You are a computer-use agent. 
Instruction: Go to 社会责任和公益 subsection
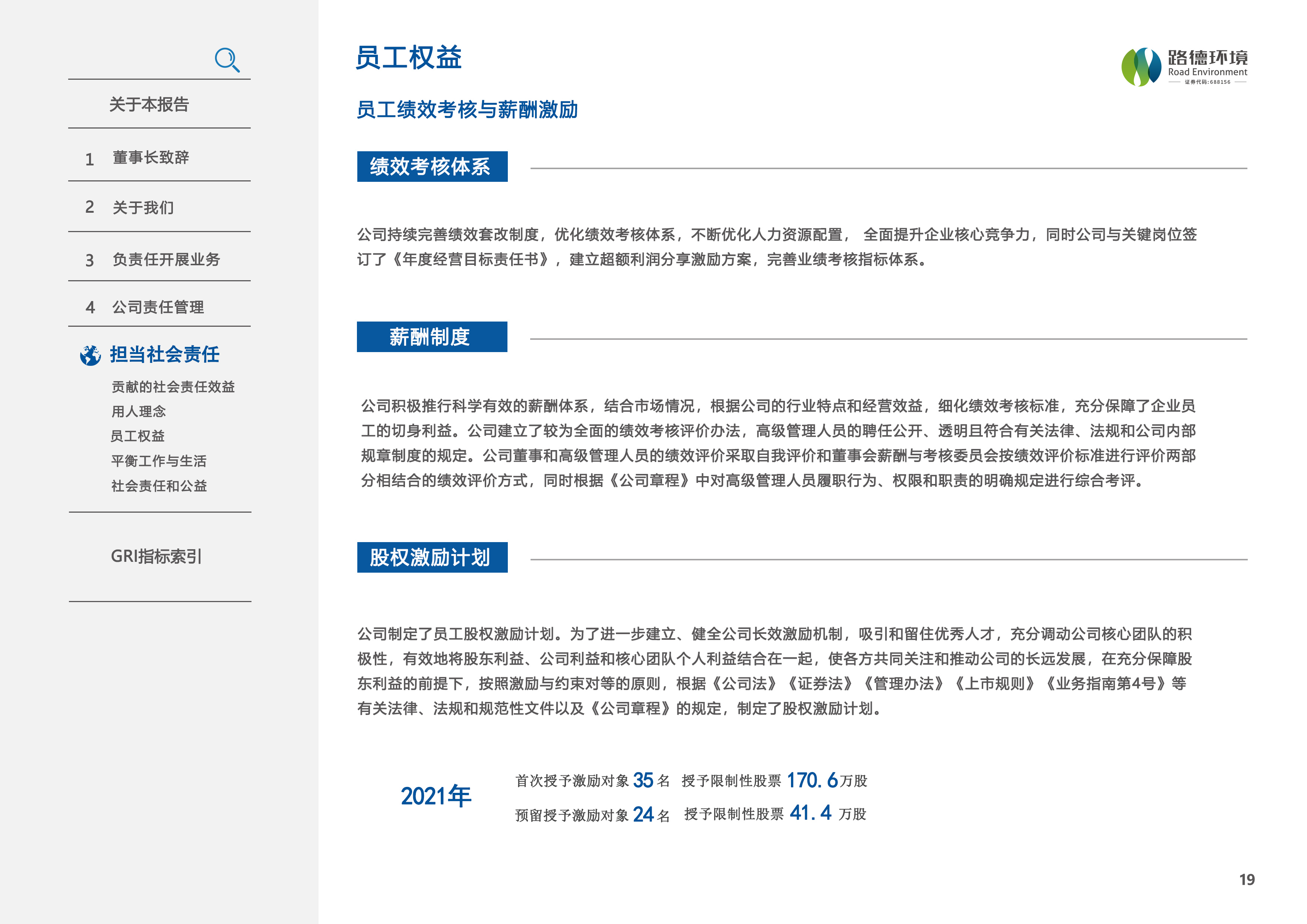tap(159, 486)
